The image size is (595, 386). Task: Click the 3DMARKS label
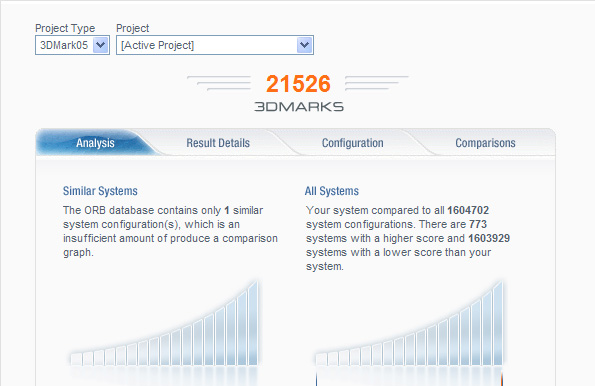299,107
